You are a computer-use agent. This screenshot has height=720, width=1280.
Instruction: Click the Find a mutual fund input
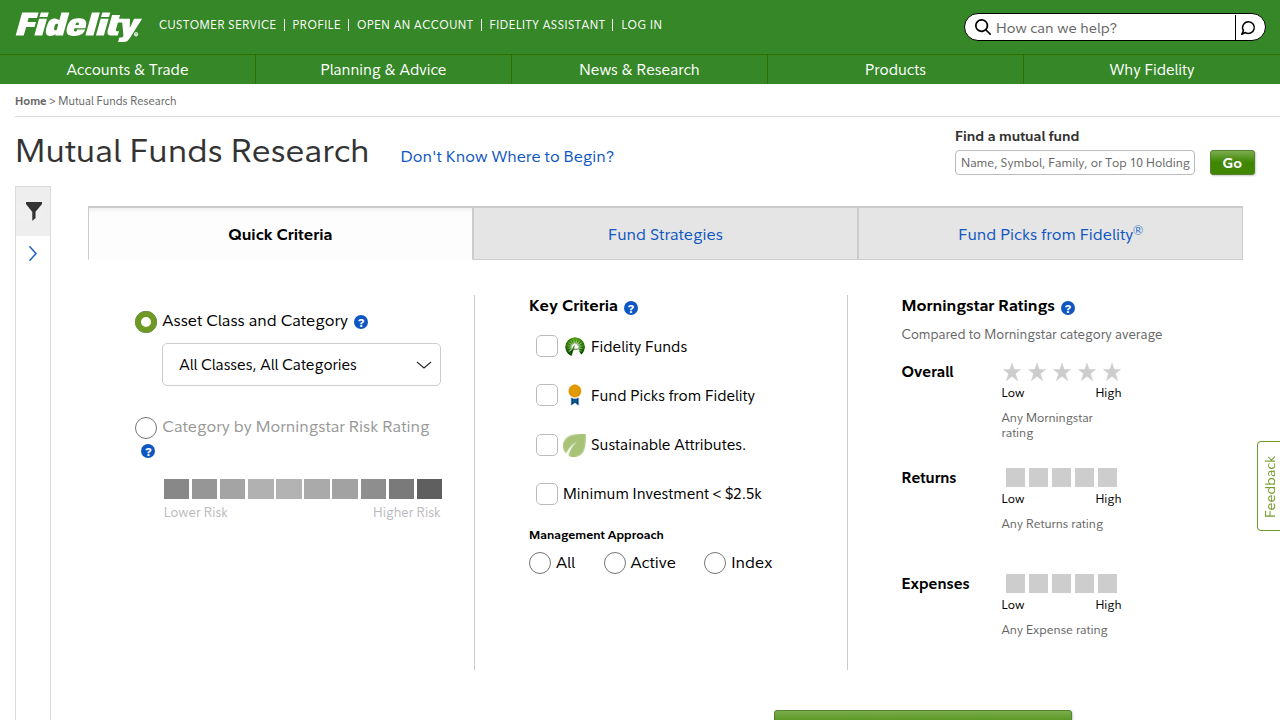pyautogui.click(x=1075, y=163)
